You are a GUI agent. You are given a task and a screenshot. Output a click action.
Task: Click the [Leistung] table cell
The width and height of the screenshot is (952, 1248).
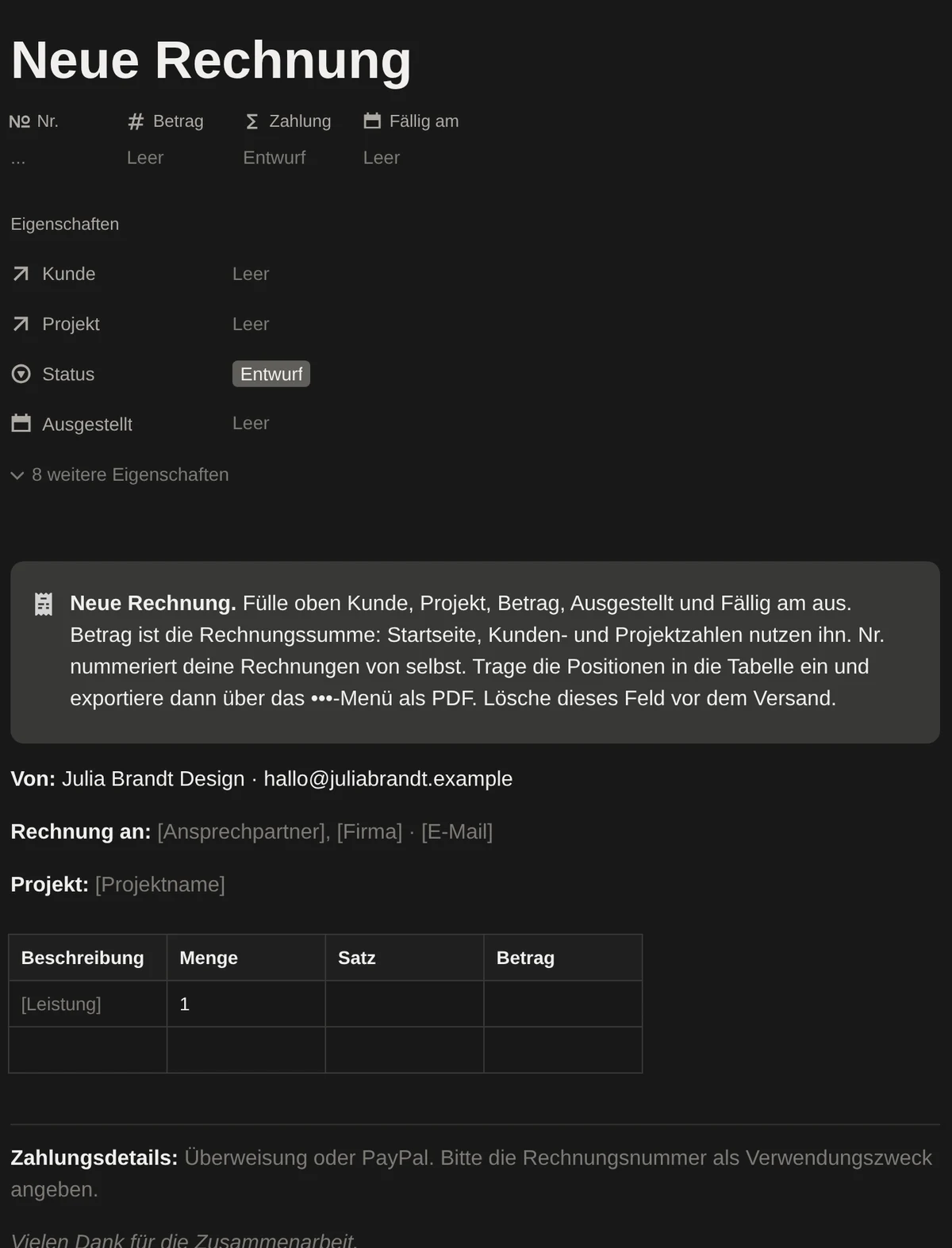pos(88,1004)
